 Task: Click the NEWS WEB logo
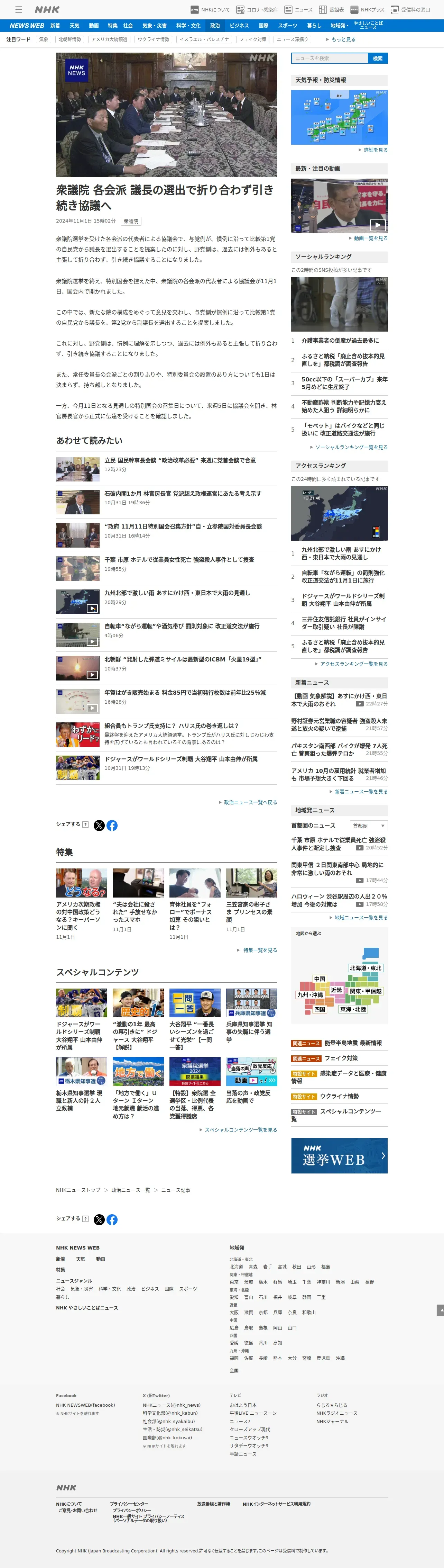(27, 26)
